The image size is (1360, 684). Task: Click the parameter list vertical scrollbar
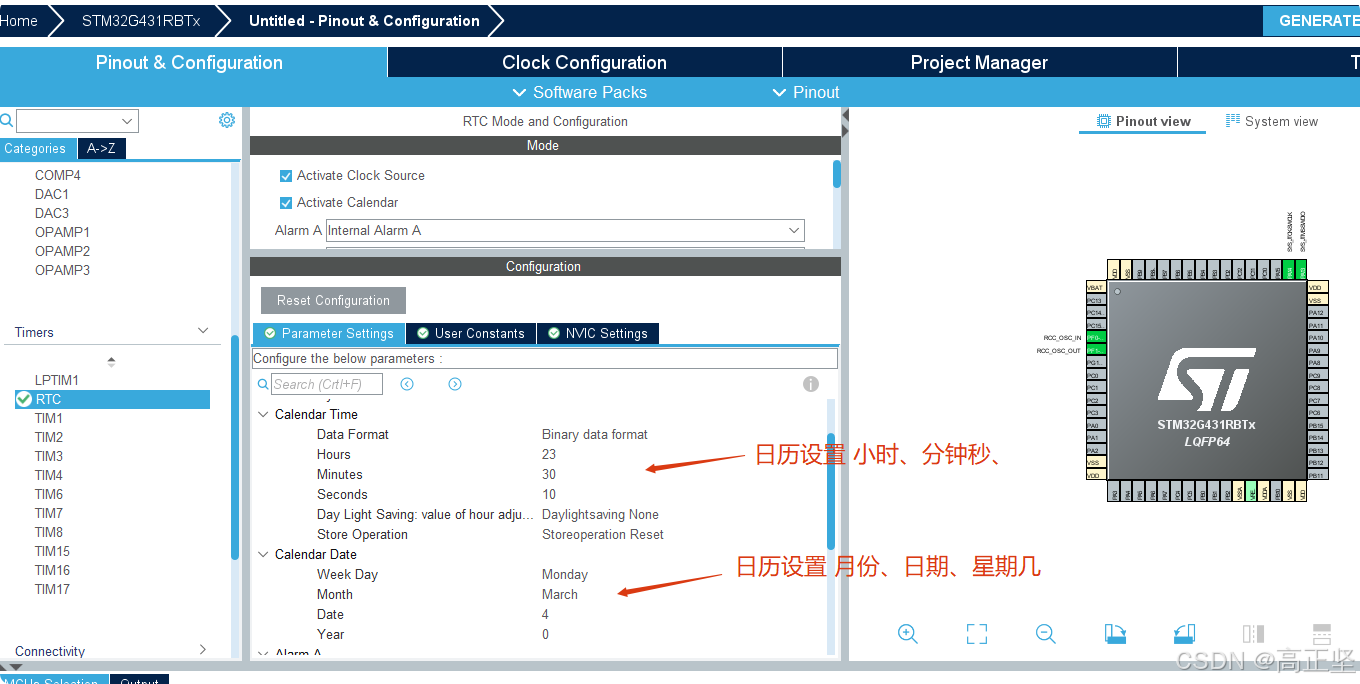[830, 490]
